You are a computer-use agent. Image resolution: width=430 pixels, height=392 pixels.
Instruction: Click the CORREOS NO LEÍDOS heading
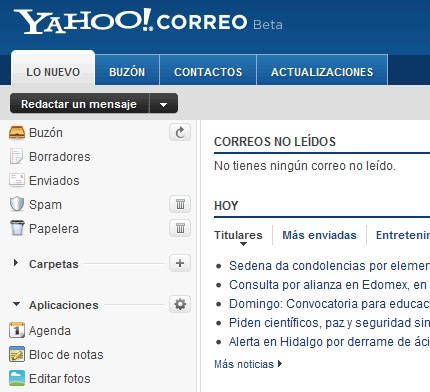click(x=275, y=142)
